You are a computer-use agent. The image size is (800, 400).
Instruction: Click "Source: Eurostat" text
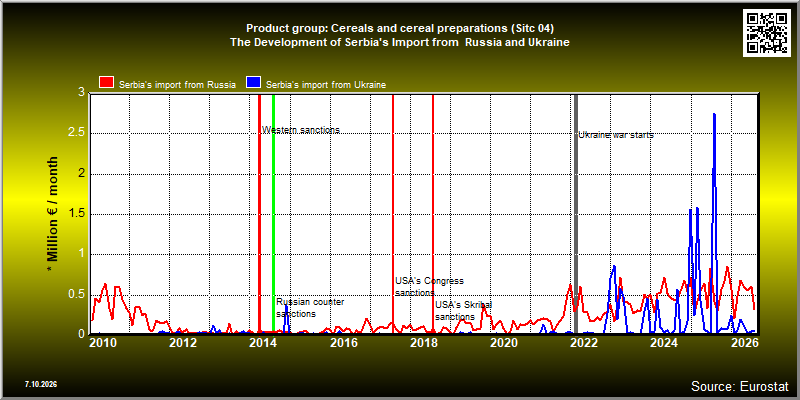pos(740,386)
